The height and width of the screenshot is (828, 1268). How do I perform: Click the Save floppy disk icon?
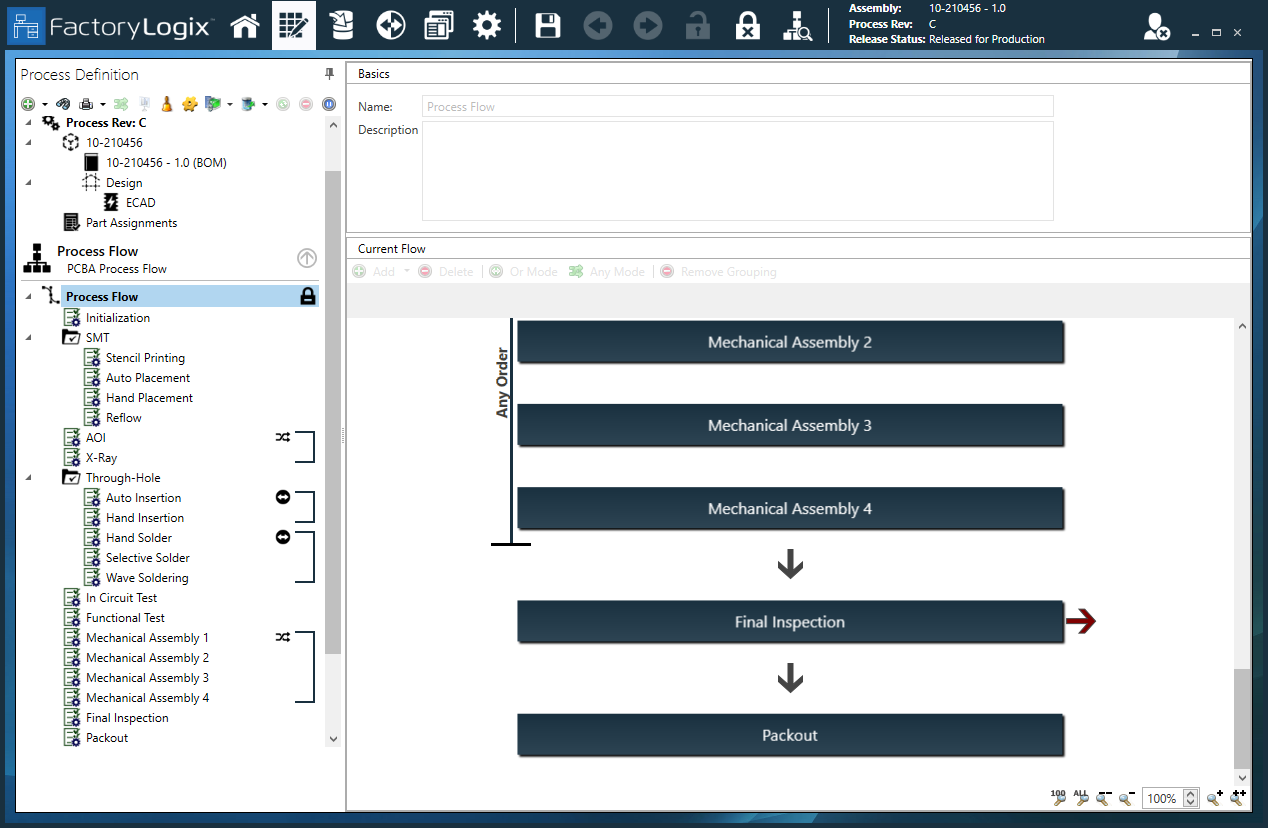(547, 26)
